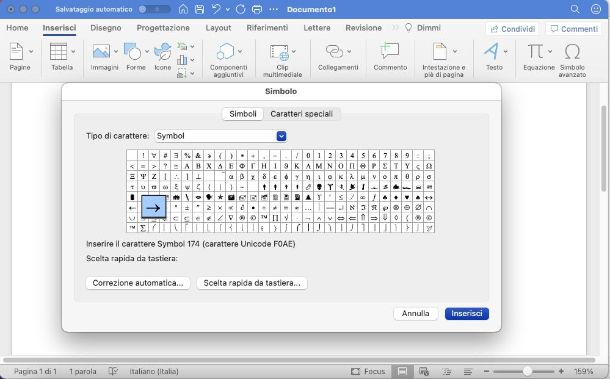Click the Immagini picture icon
The image size is (610, 379).
click(x=101, y=51)
